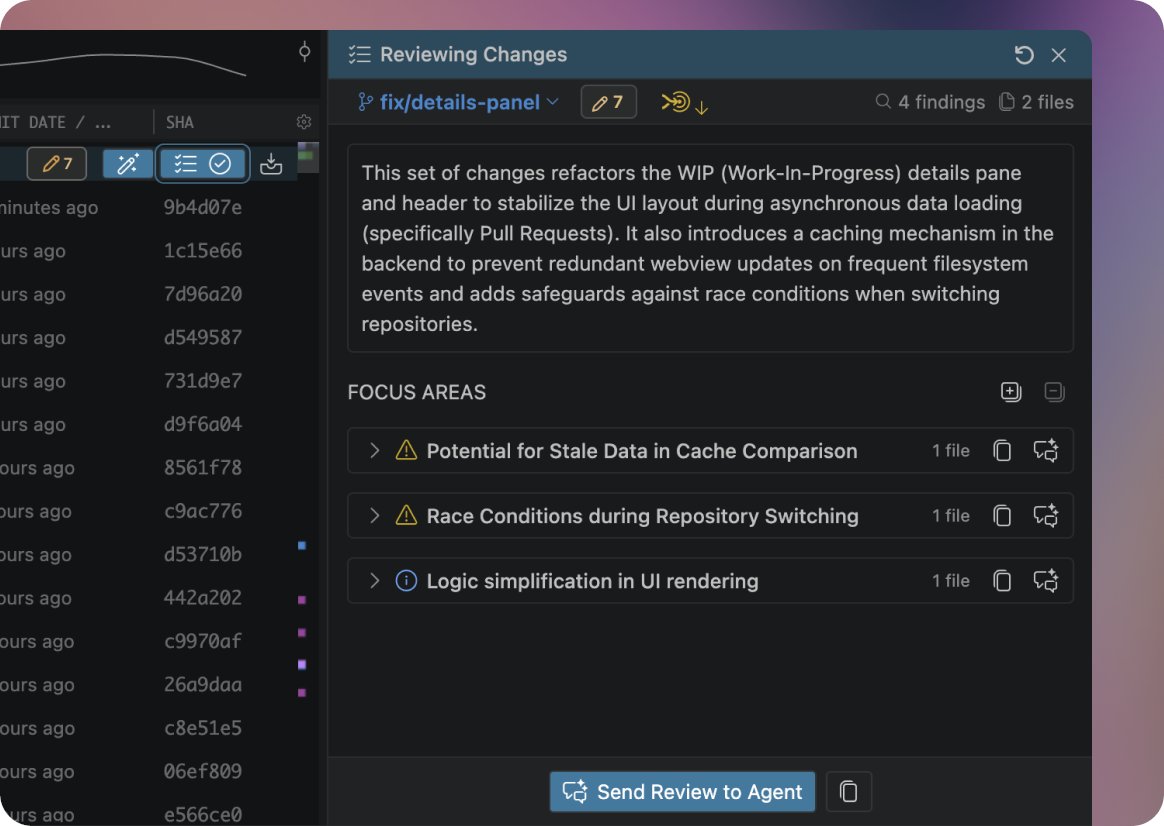Click the commit node icon above the graph
Screen dimensions: 1164x826
(x=304, y=52)
